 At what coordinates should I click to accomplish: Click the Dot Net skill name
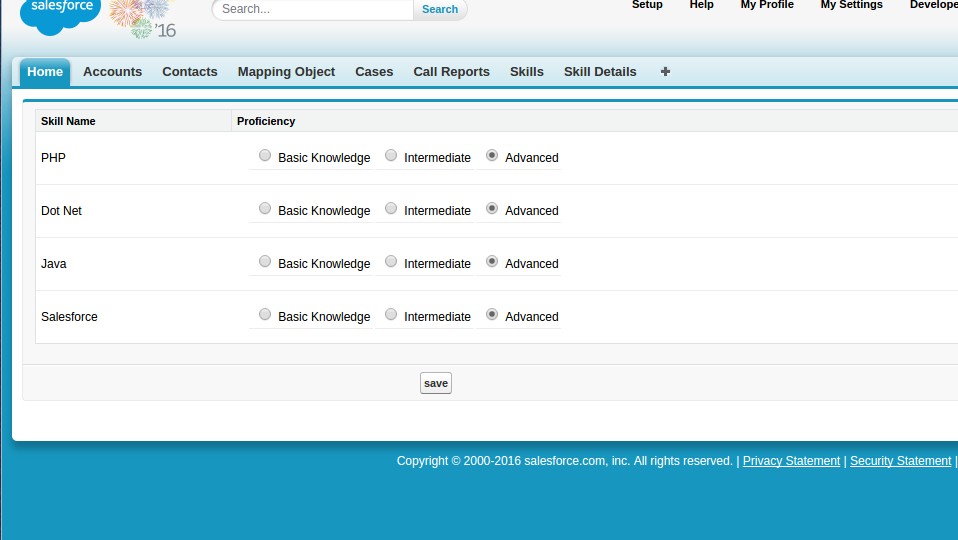click(61, 211)
